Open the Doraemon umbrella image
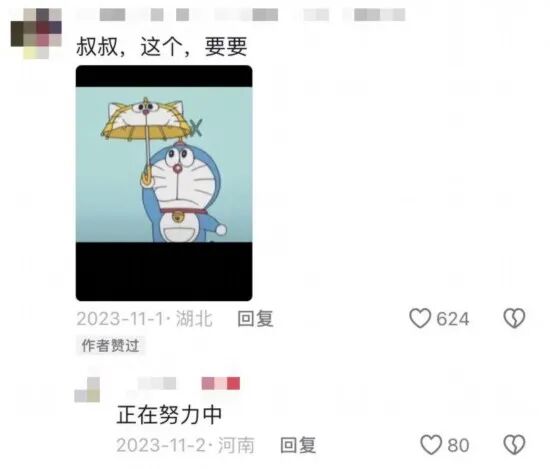Image resolution: width=550 pixels, height=469 pixels. [164, 183]
